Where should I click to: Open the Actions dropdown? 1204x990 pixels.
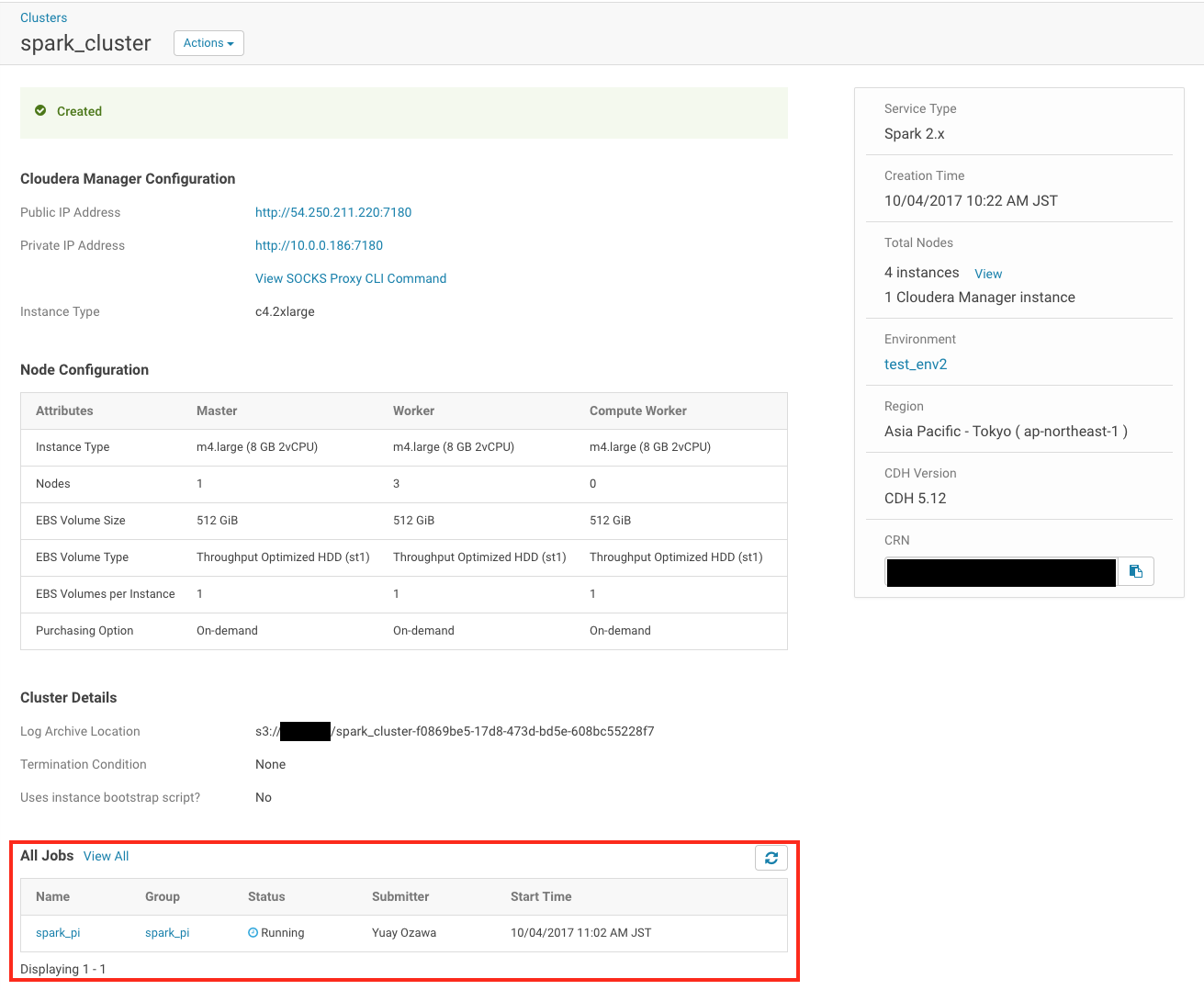[x=208, y=42]
